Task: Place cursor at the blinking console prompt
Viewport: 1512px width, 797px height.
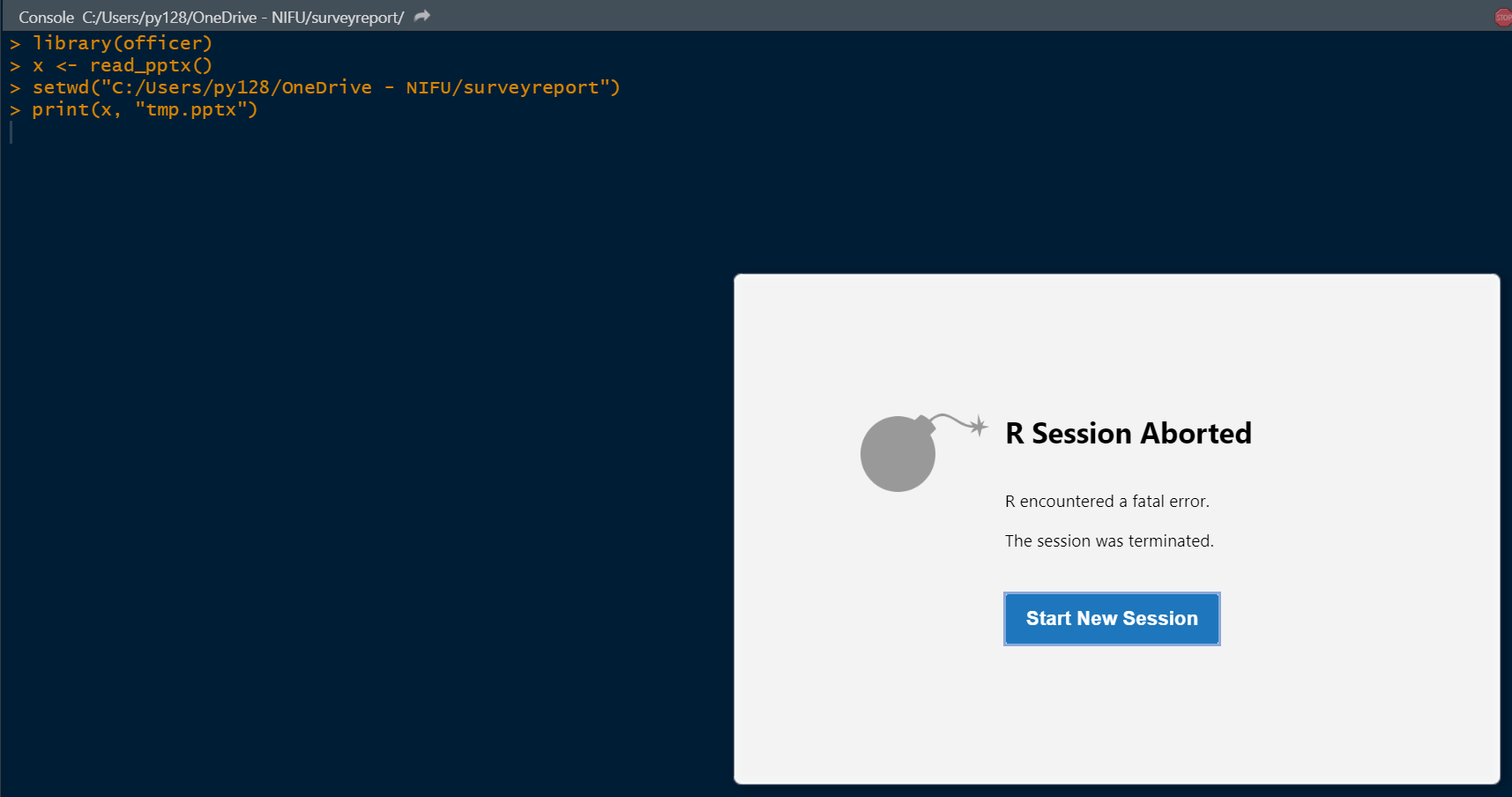Action: 11,133
